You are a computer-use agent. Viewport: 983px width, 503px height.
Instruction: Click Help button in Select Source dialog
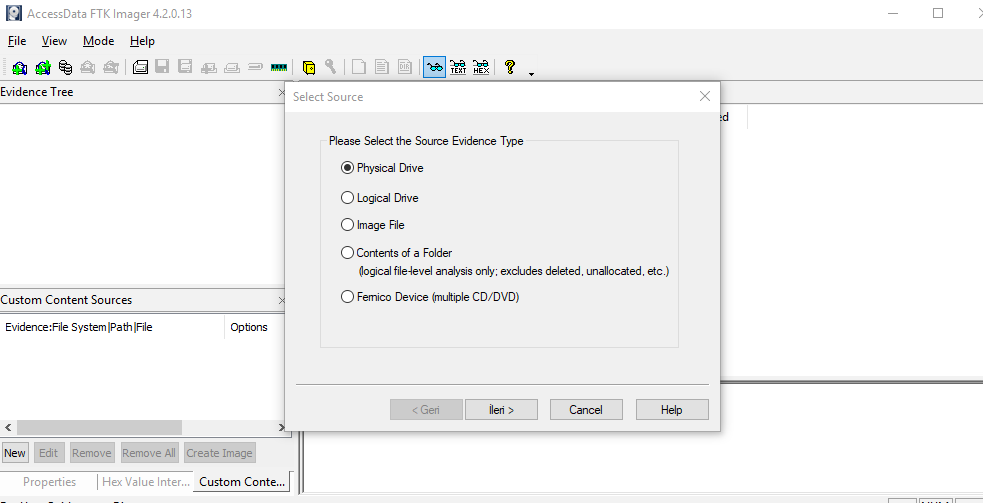671,410
